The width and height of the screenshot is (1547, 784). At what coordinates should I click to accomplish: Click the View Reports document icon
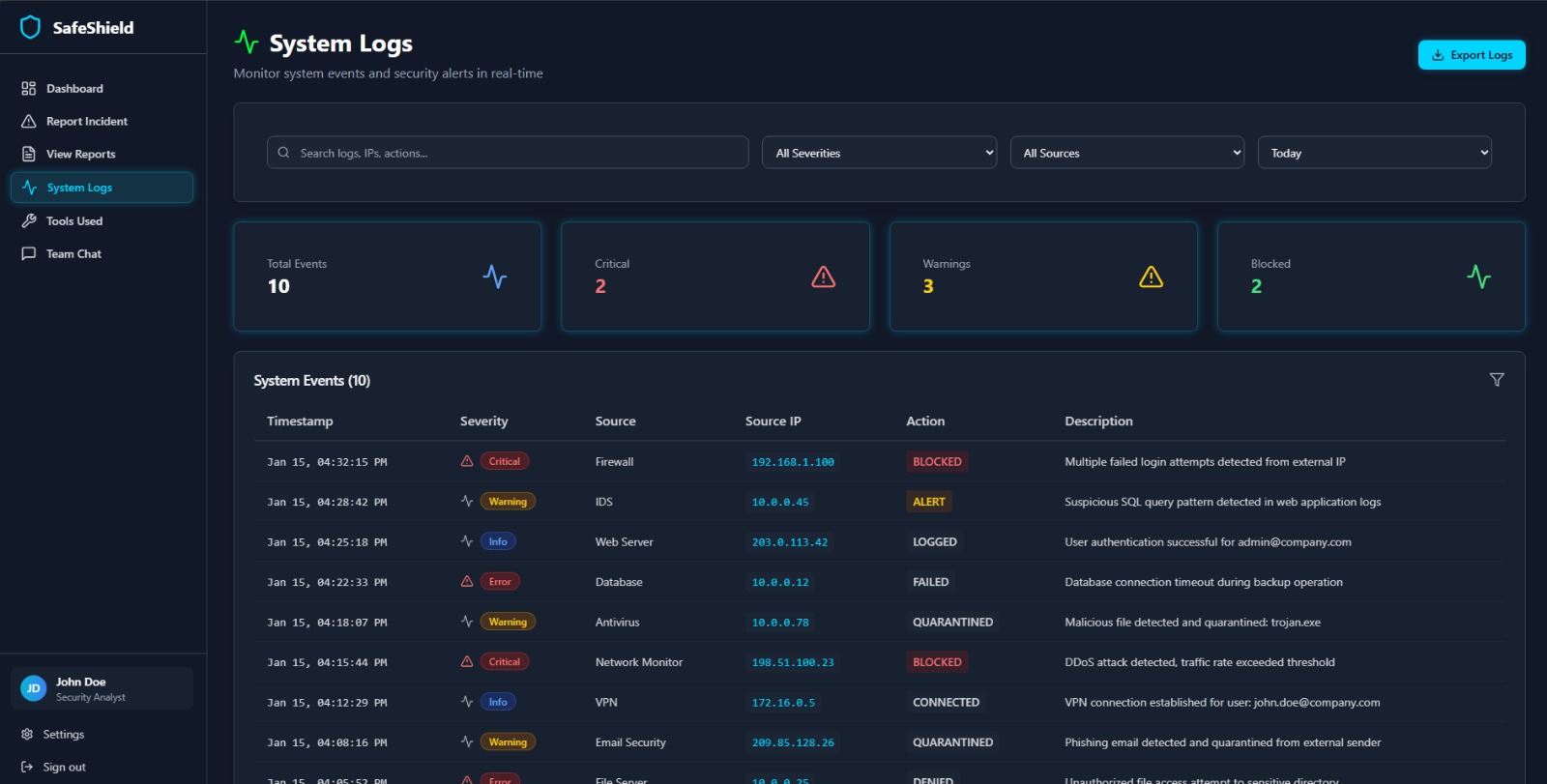pos(29,154)
